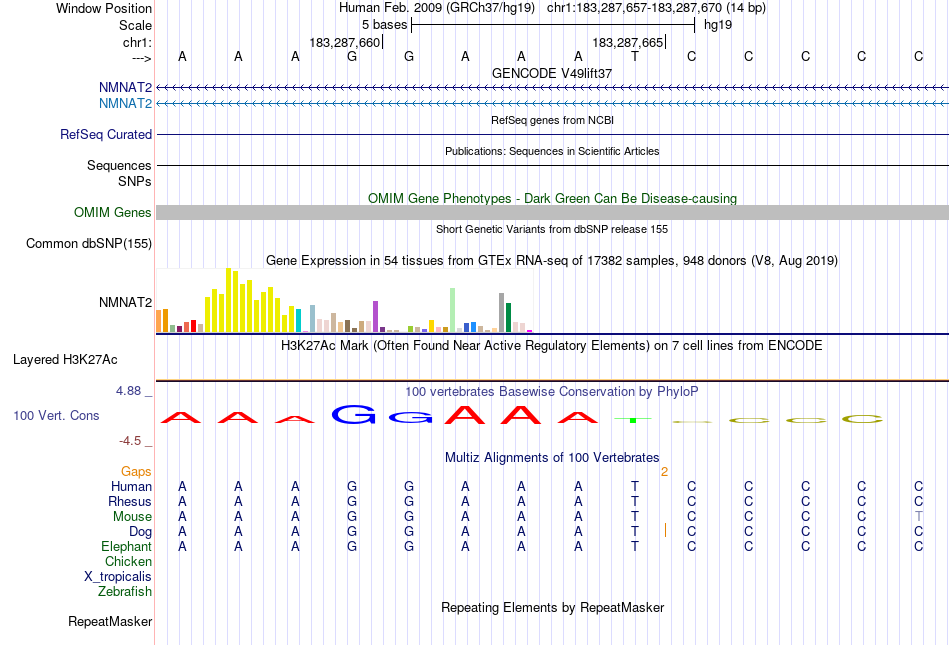Click the Short Genetic Variants dbSNP title
The height and width of the screenshot is (645, 950).
click(x=552, y=230)
